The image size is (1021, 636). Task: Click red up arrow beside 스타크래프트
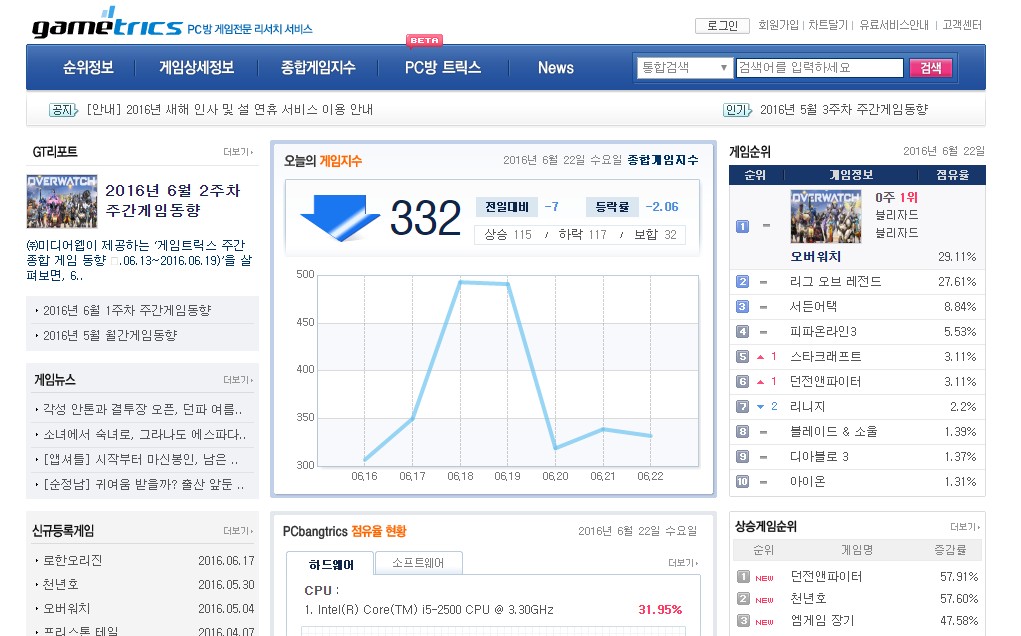(760, 357)
